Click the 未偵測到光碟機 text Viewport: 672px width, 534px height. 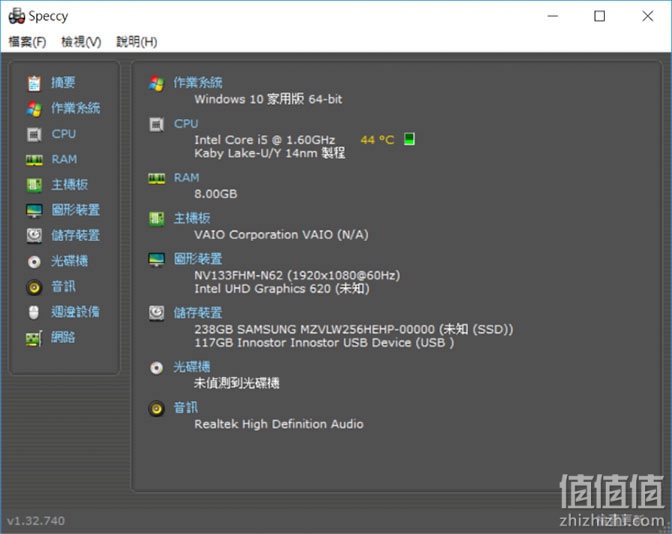[x=237, y=383]
